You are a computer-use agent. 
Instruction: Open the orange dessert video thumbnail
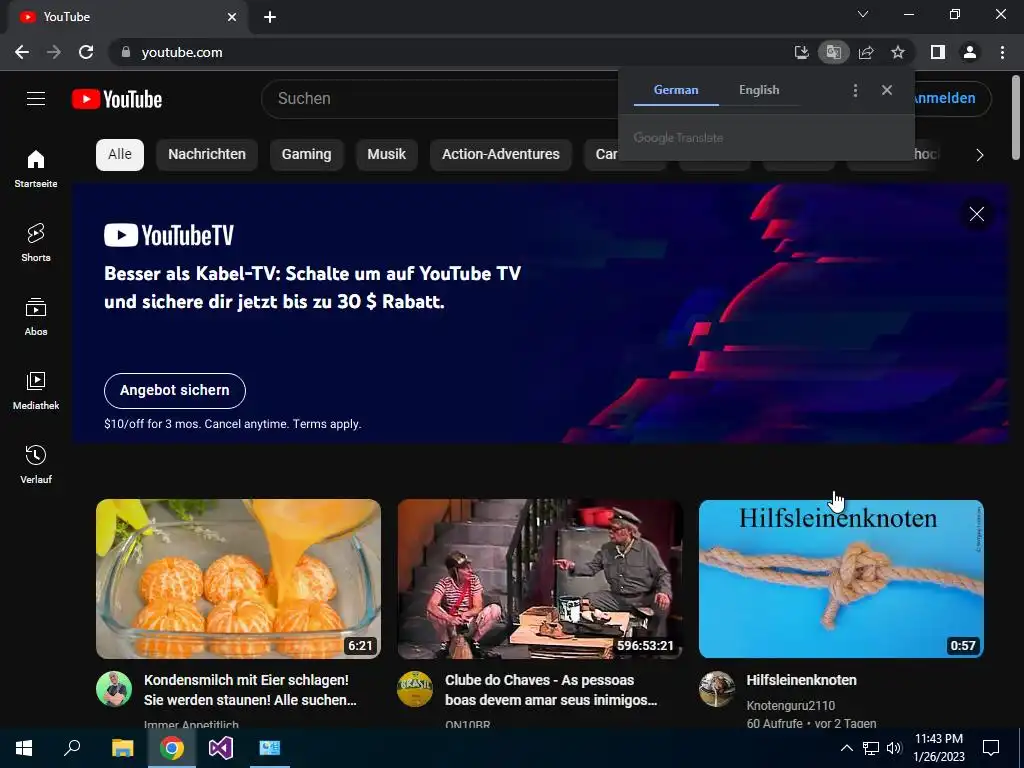(238, 579)
